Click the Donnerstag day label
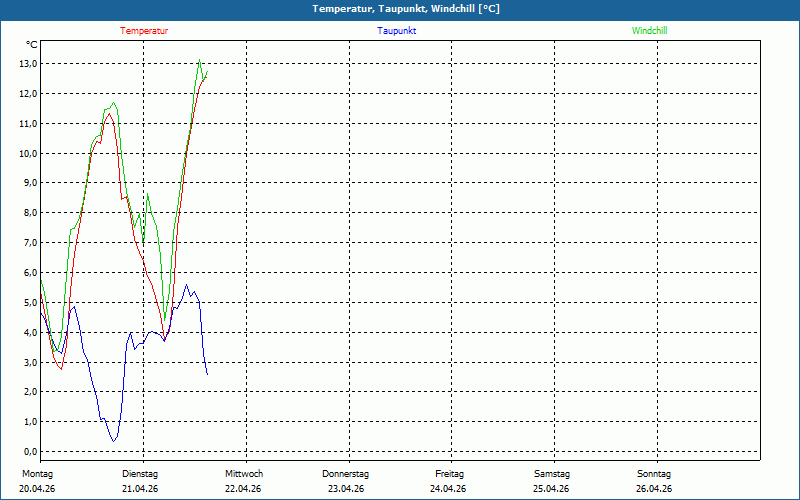The height and width of the screenshot is (500, 800). click(x=345, y=474)
